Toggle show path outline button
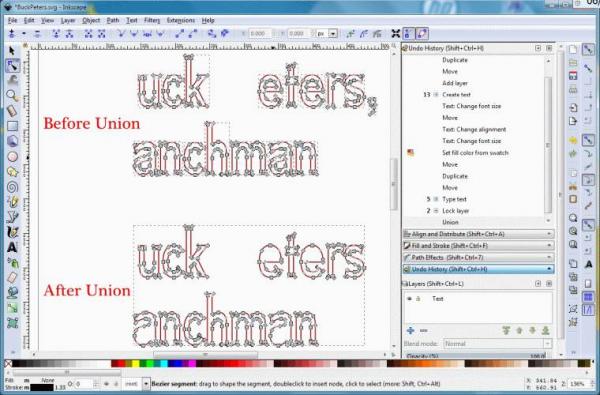The height and width of the screenshot is (395, 600). pyautogui.click(x=422, y=34)
